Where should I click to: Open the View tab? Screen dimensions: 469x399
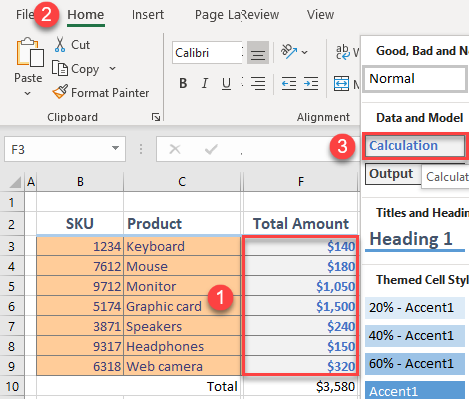click(x=320, y=15)
